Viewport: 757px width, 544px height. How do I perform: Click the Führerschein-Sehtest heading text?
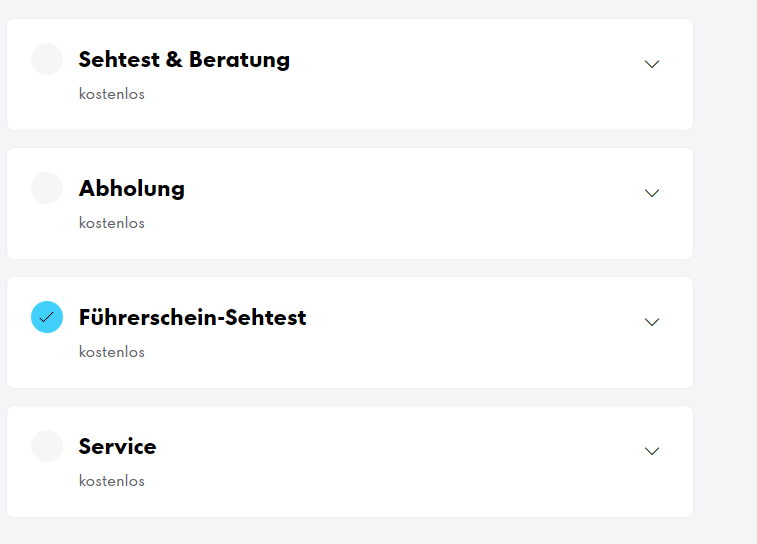pos(192,317)
